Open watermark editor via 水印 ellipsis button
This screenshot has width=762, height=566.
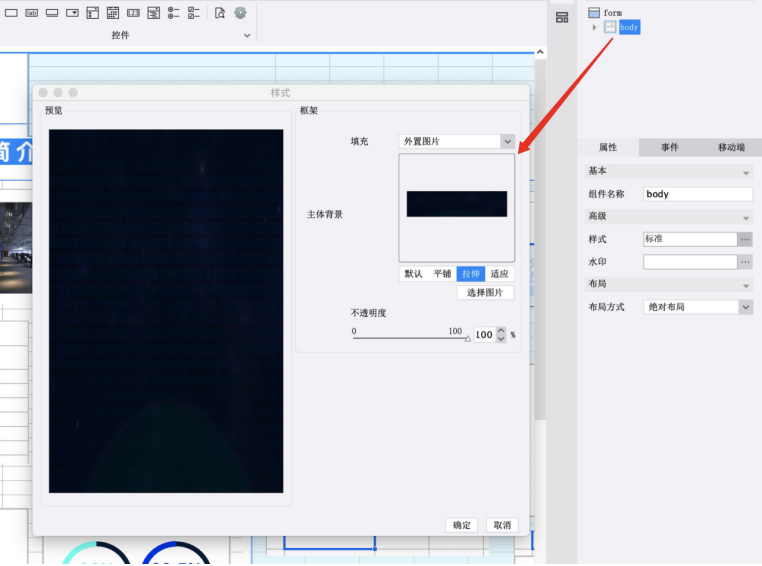point(745,262)
